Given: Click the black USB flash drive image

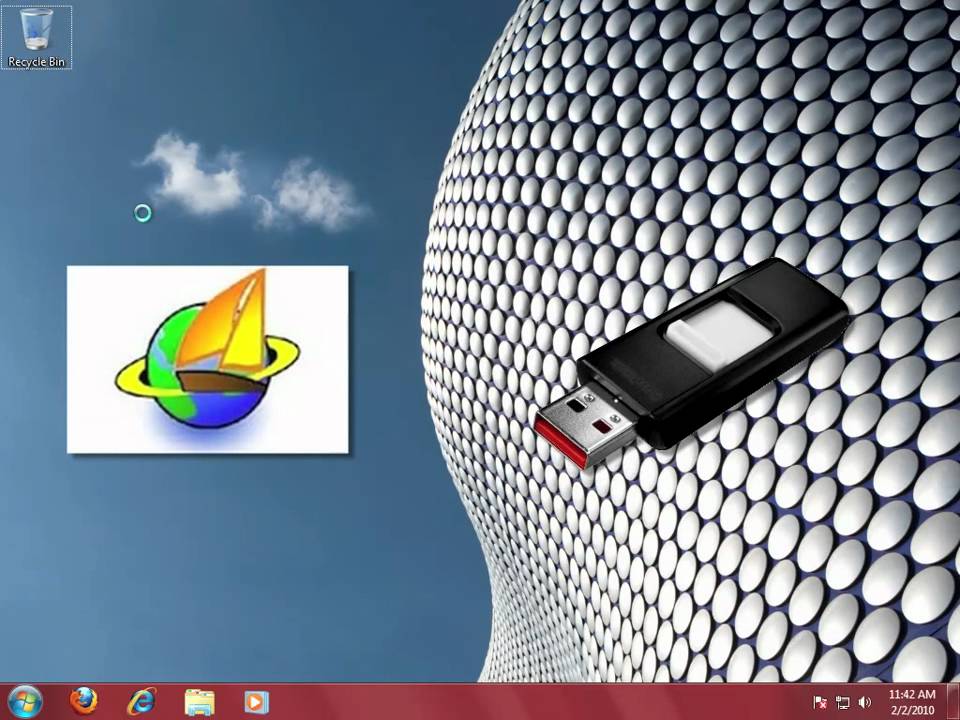Looking at the screenshot, I should 691,362.
